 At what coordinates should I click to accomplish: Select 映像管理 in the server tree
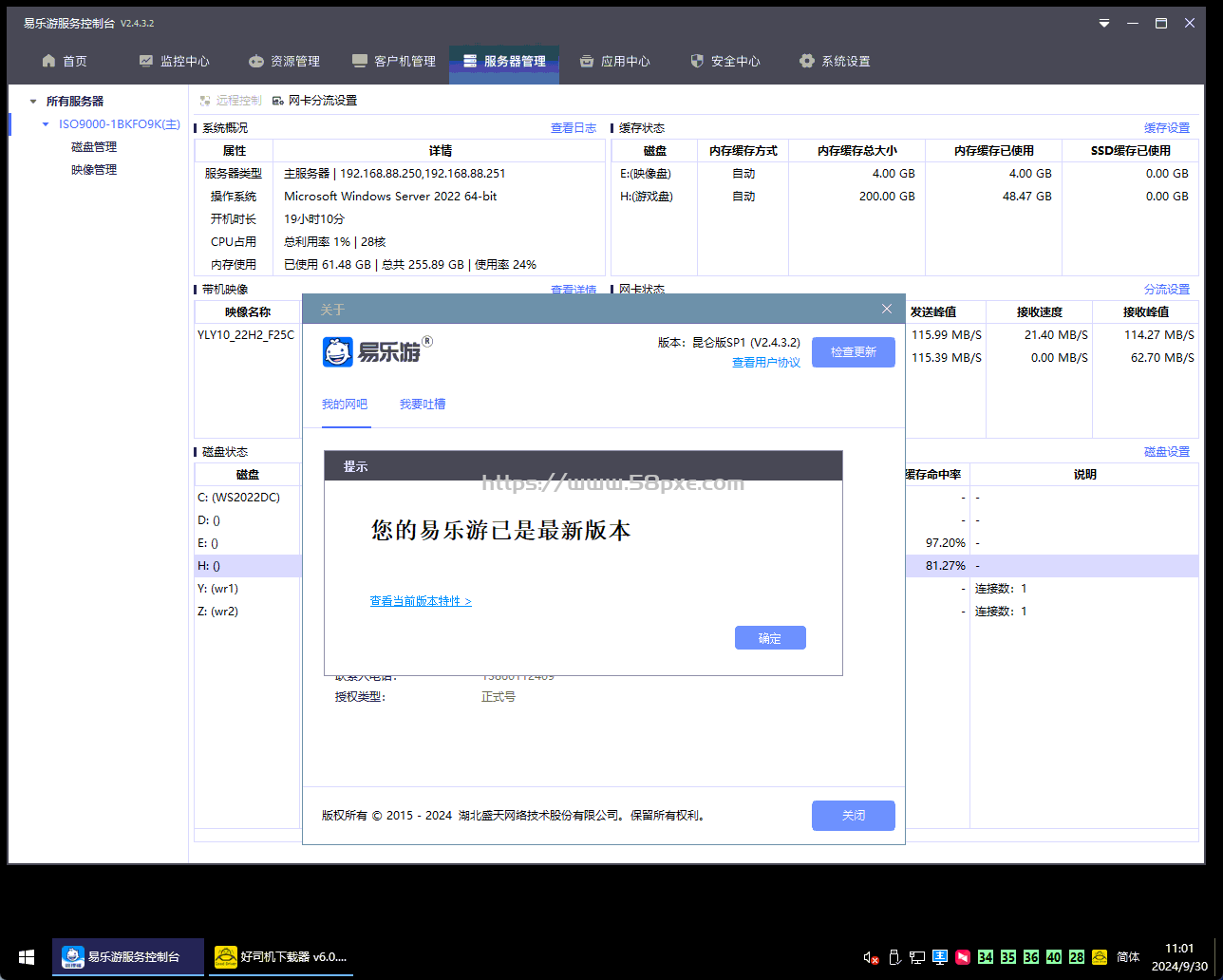coord(94,170)
